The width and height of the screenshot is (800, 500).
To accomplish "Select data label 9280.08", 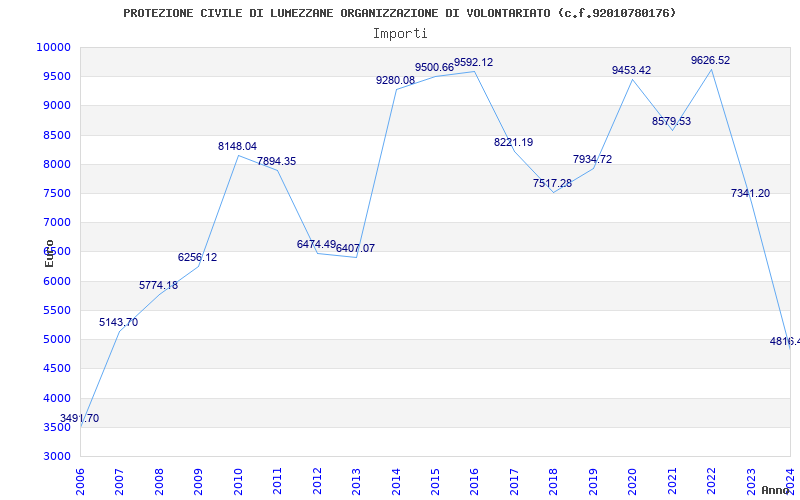I will [395, 81].
